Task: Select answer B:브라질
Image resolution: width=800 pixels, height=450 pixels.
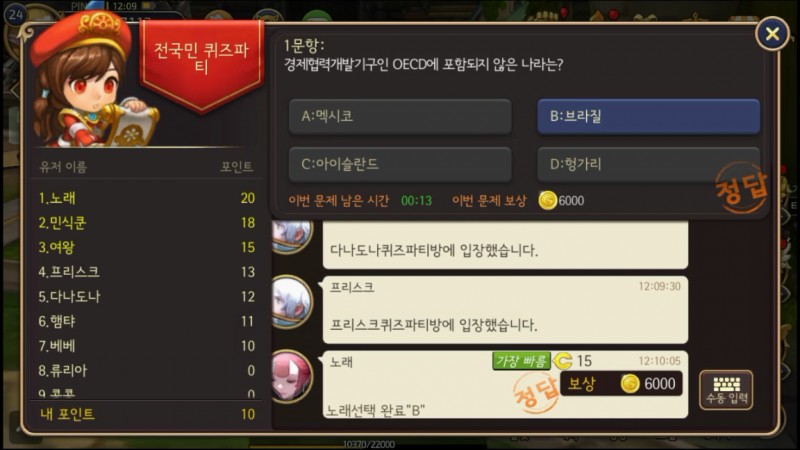Action: (x=648, y=116)
